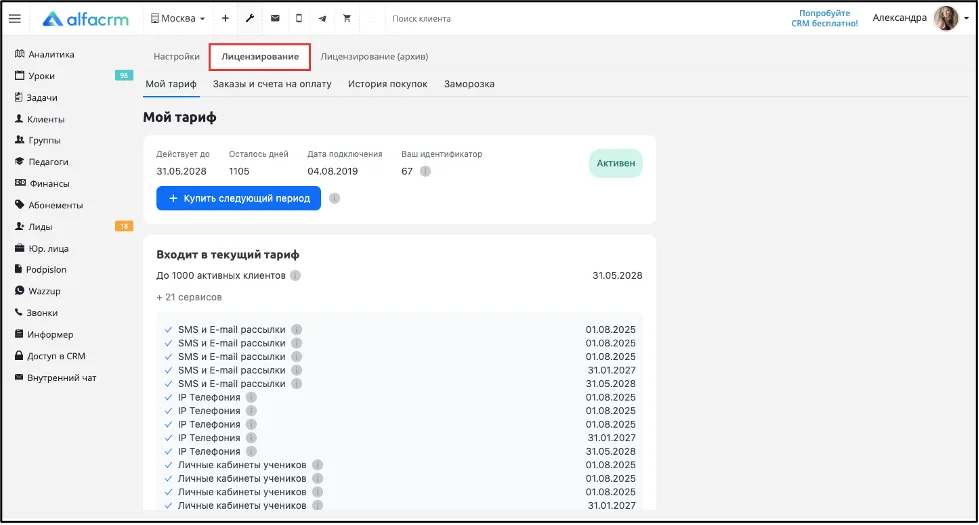
Task: Switch to the Настройки tab
Action: coord(177,56)
